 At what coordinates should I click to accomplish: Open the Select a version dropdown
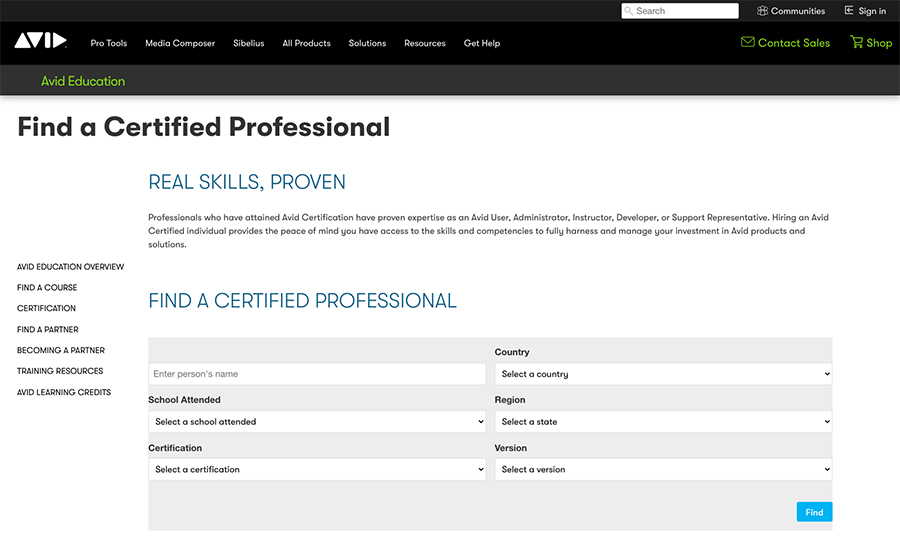(x=663, y=469)
